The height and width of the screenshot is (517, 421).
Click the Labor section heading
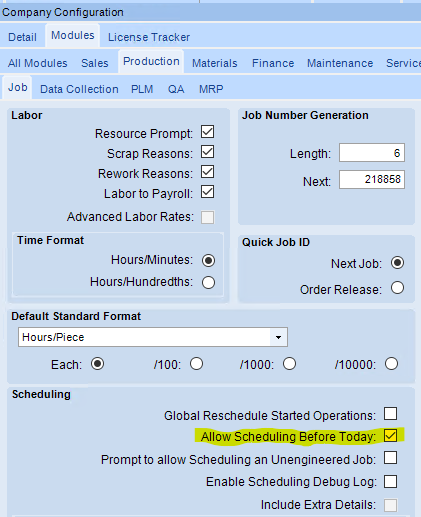[27, 115]
